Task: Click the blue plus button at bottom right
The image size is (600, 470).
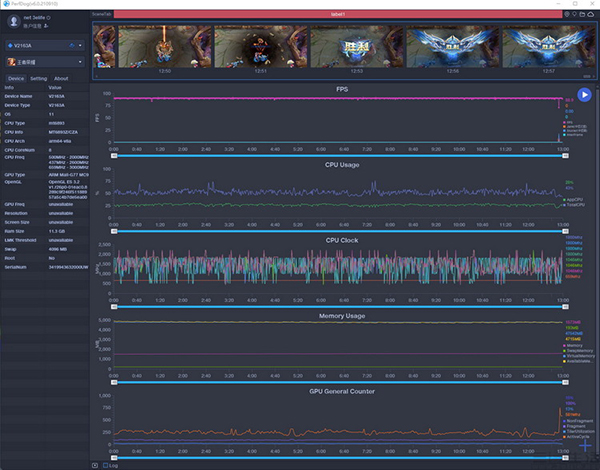Action: [x=583, y=447]
